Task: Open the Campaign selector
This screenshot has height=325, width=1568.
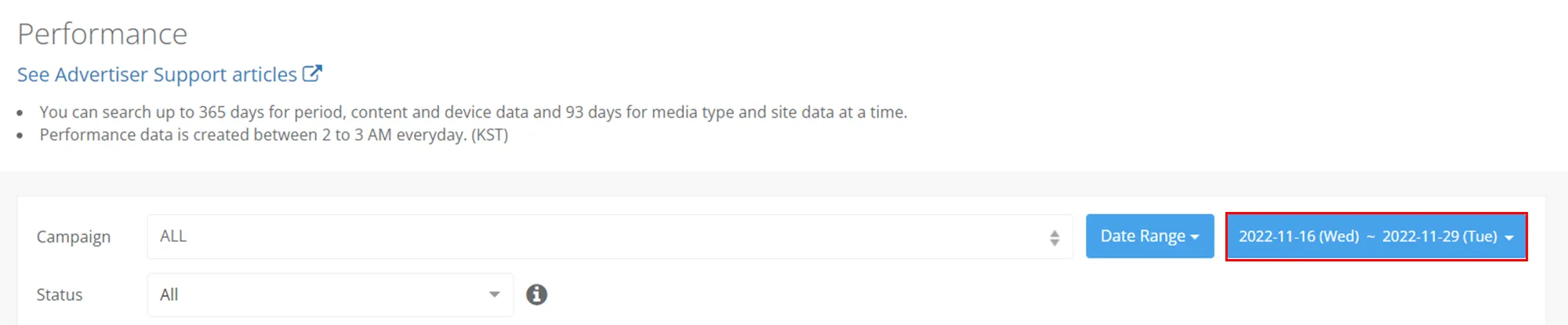Action: click(x=608, y=236)
